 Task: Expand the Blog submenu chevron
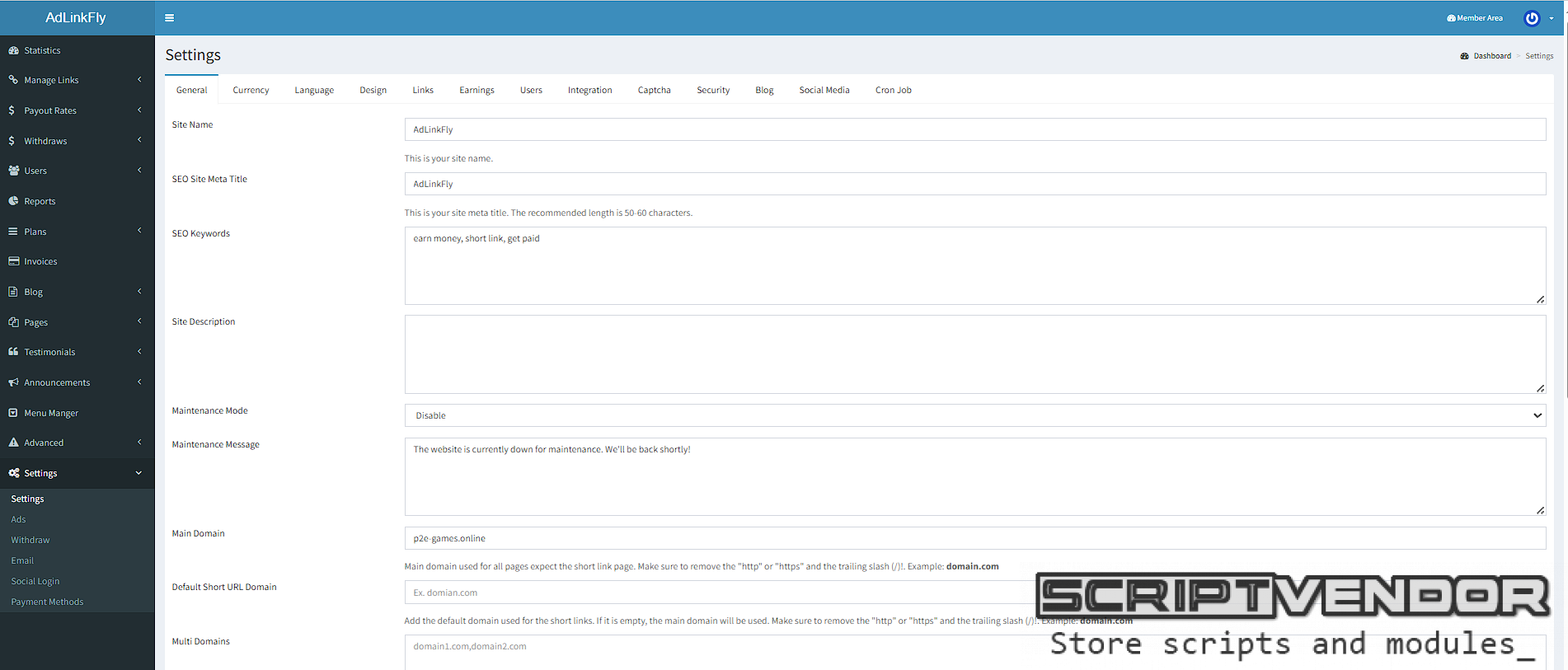[x=139, y=291]
